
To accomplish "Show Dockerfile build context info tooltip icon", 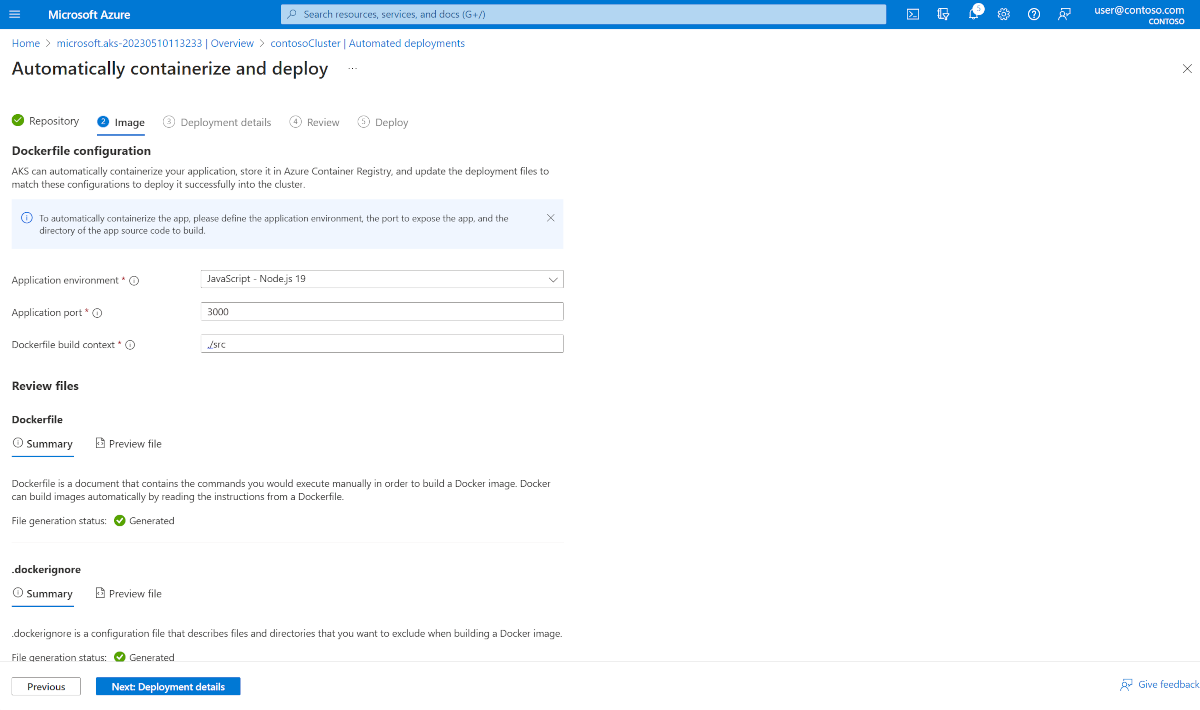I will 130,345.
